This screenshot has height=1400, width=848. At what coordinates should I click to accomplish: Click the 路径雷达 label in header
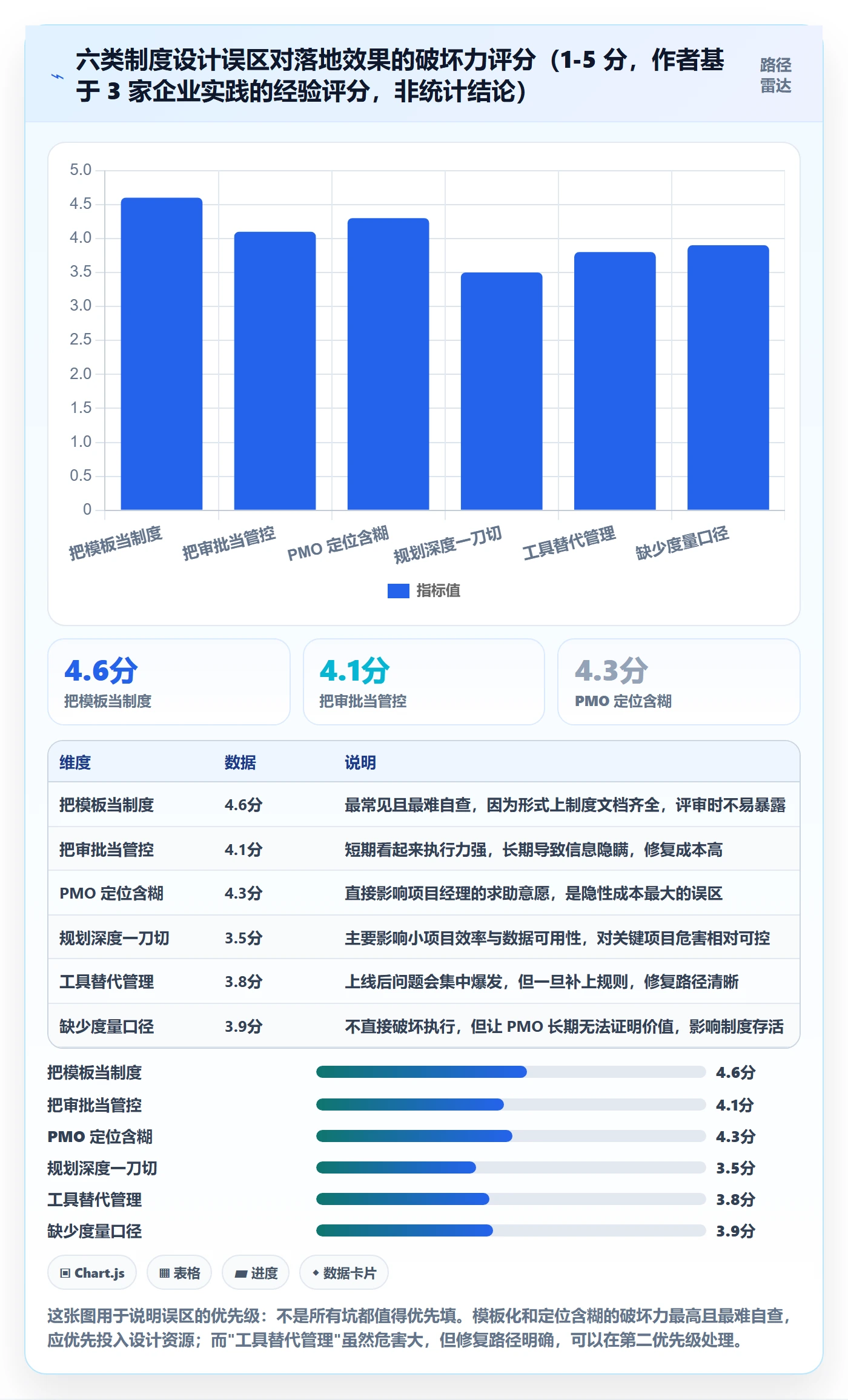click(776, 76)
